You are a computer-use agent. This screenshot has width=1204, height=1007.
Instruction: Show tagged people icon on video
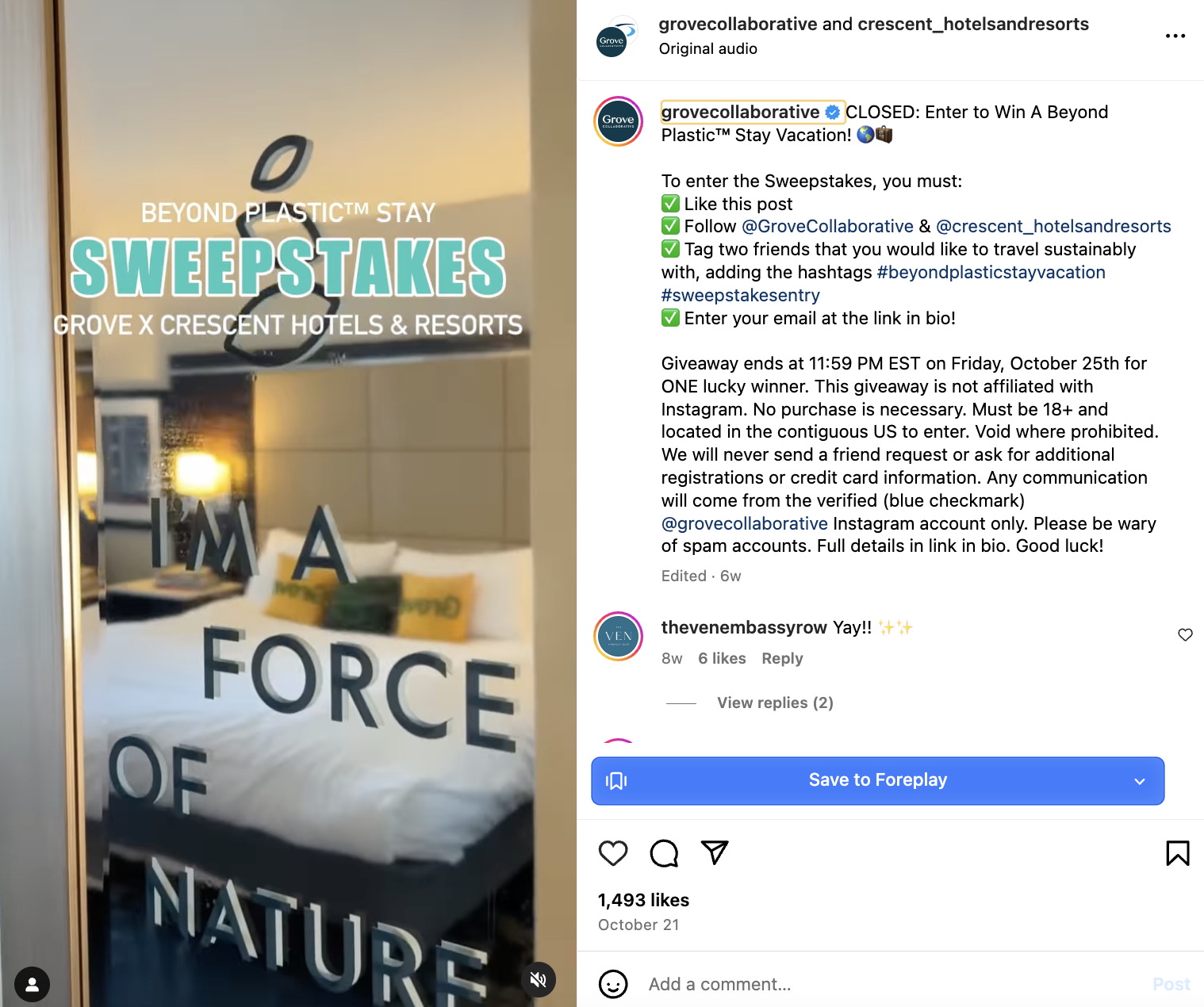(x=33, y=984)
